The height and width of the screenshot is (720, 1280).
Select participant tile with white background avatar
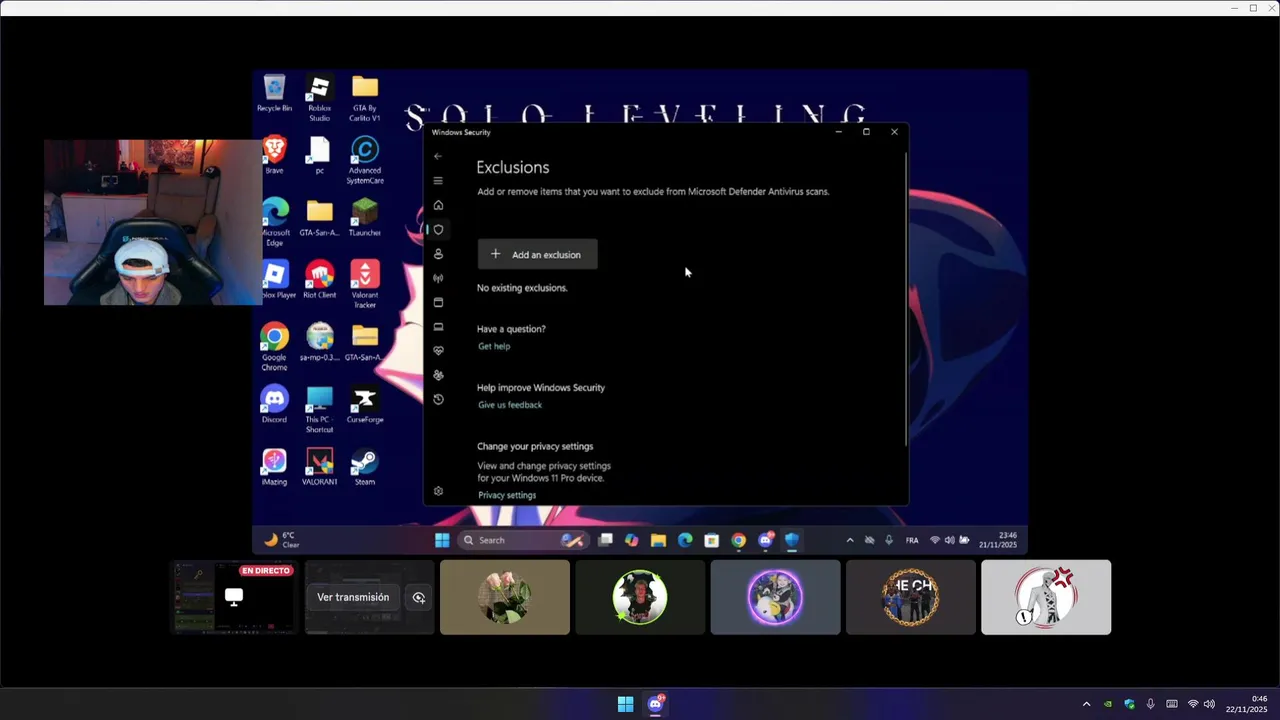[x=1046, y=597]
